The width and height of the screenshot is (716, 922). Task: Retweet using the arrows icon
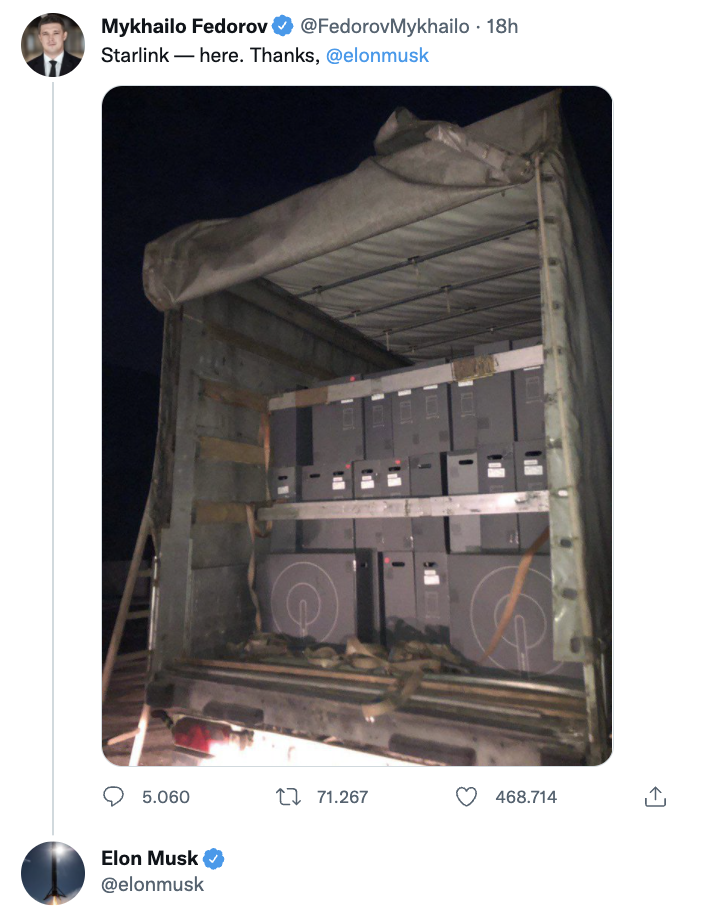click(x=288, y=797)
